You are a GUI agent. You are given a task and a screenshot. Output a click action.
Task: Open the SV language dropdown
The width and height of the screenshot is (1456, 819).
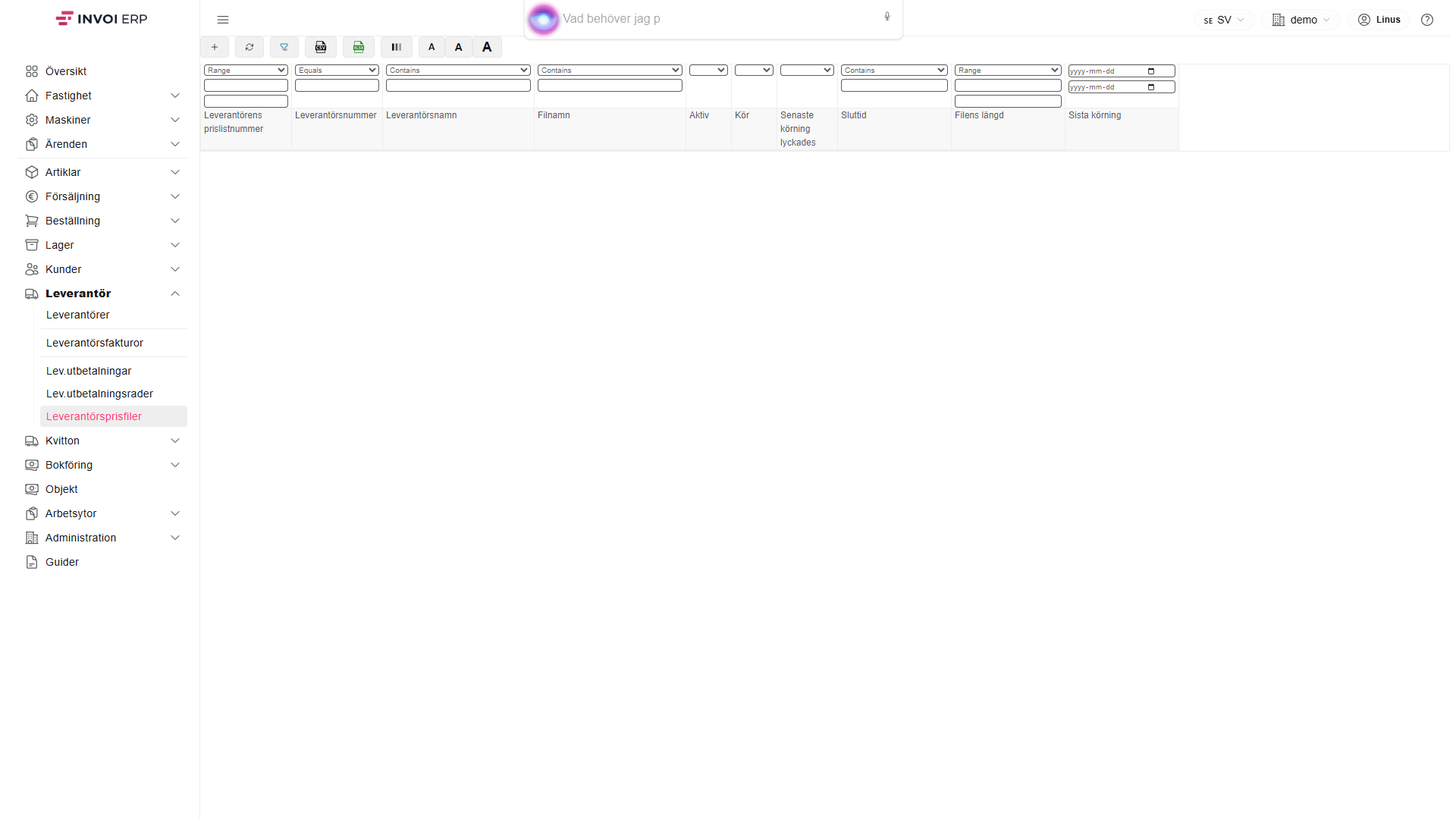(1224, 20)
